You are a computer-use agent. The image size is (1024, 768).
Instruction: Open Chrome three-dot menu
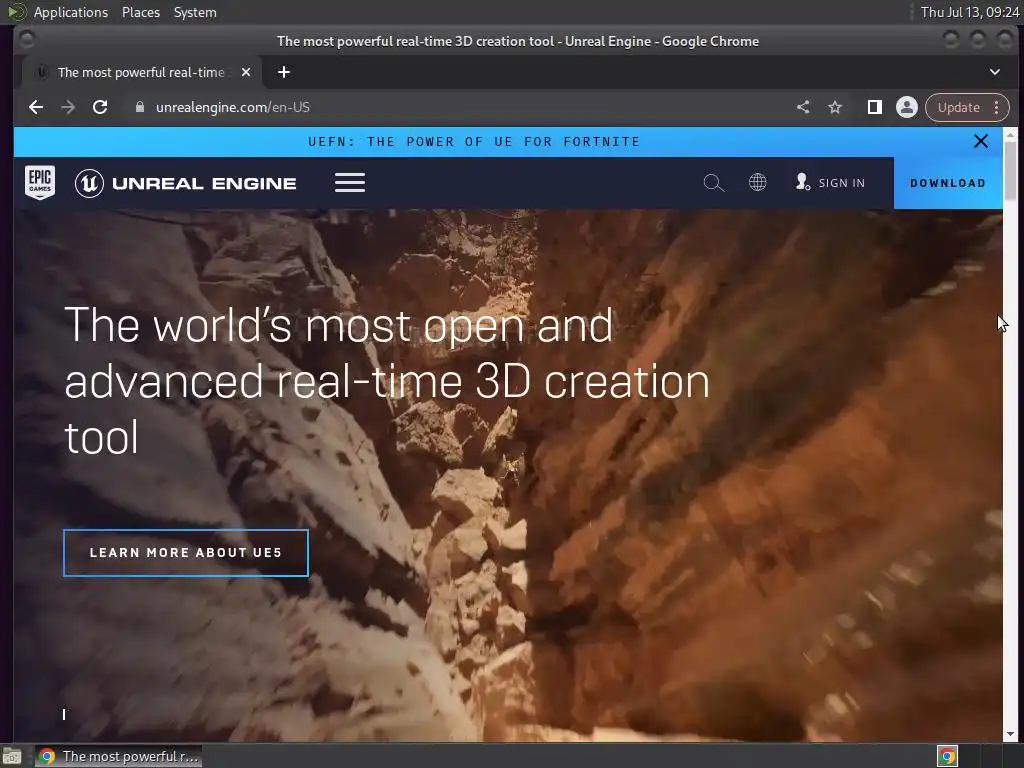997,107
